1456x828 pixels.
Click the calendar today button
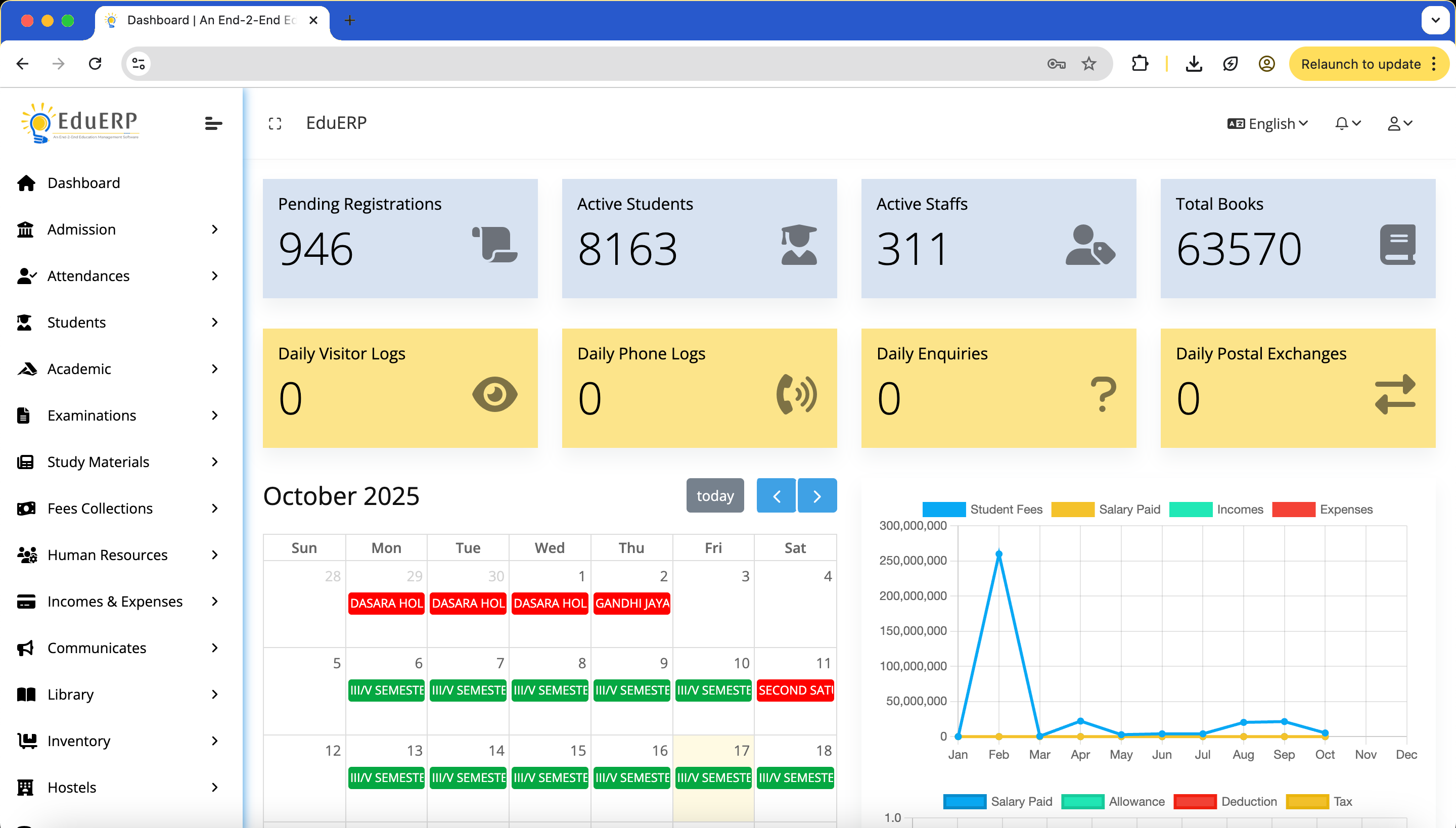(x=715, y=495)
